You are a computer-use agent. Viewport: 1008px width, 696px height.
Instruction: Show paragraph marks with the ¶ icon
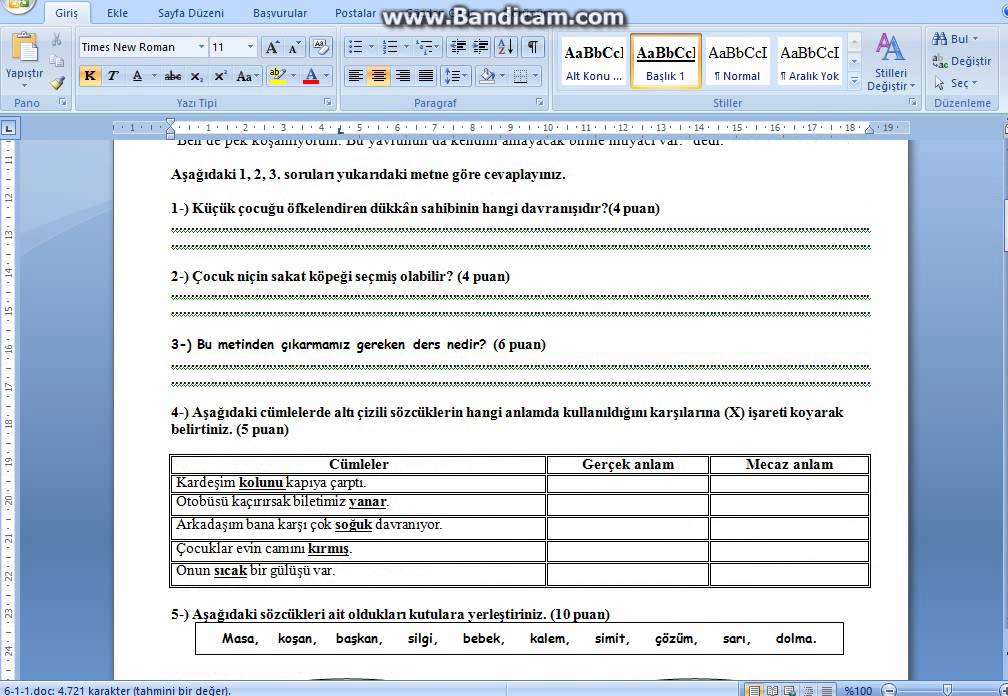click(532, 47)
